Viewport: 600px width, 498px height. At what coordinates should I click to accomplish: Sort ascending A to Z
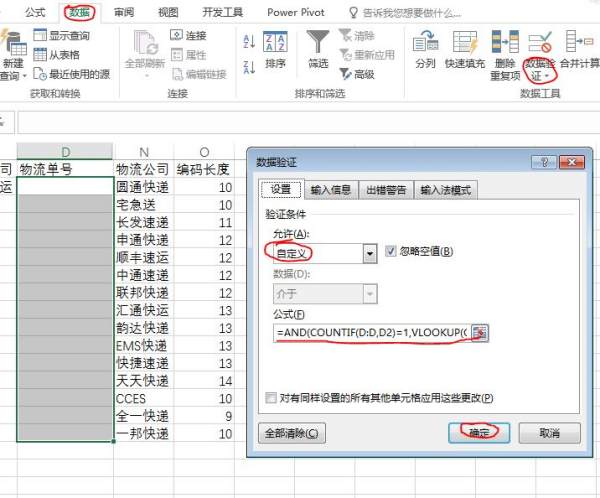coord(249,41)
